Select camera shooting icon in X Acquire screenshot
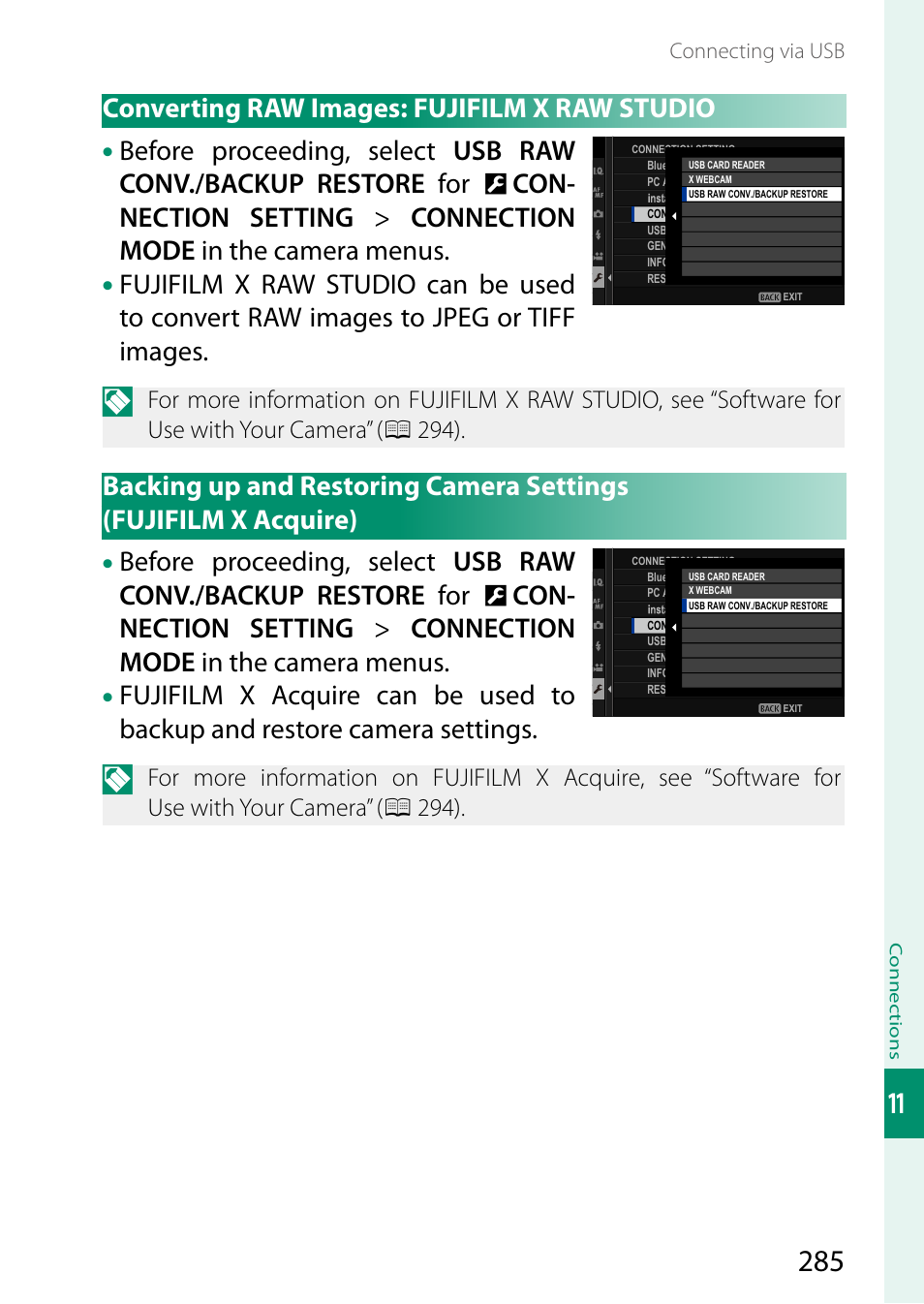The height and width of the screenshot is (1304, 924). tap(599, 625)
